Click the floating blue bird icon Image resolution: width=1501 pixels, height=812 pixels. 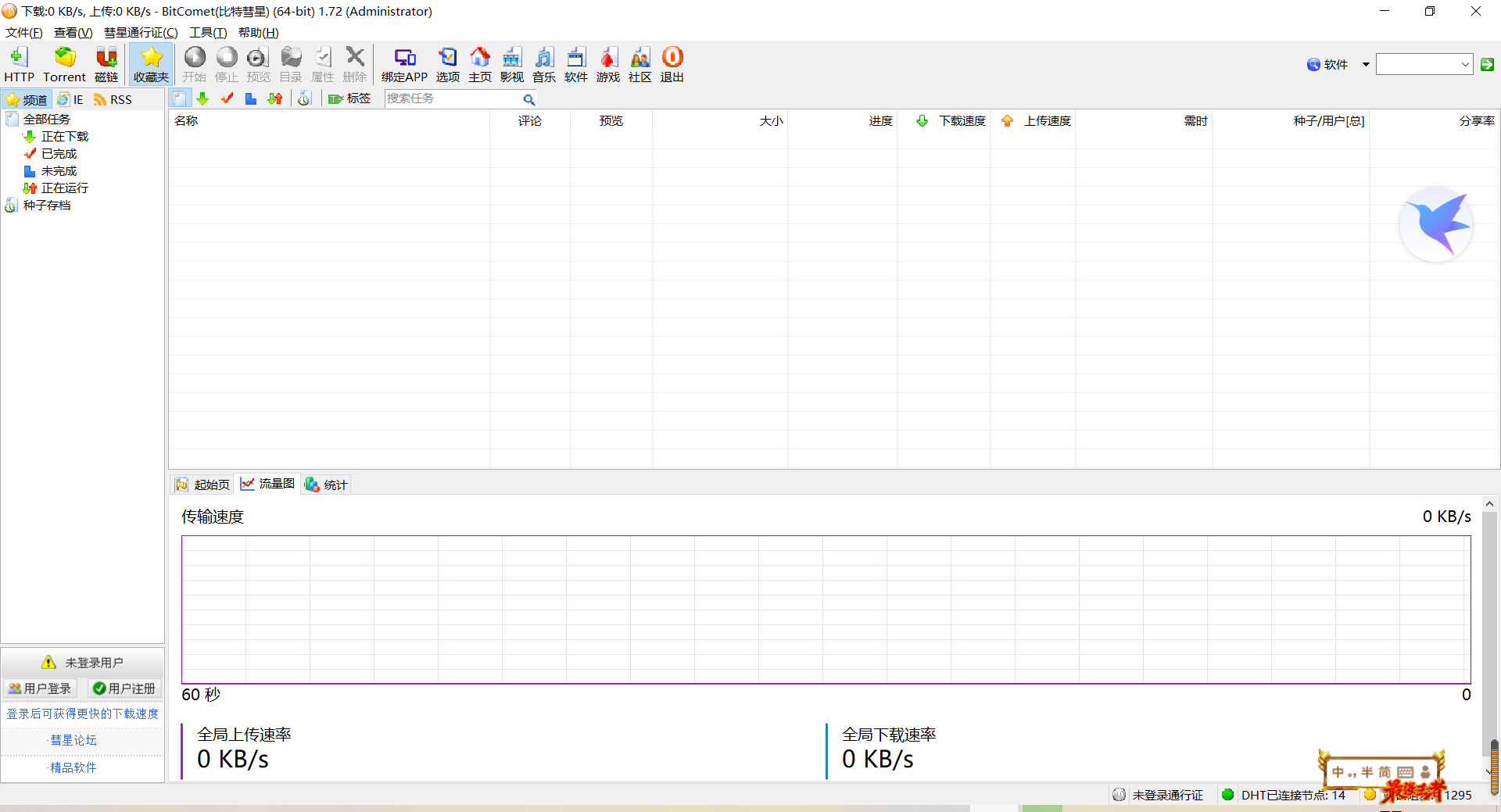point(1436,224)
